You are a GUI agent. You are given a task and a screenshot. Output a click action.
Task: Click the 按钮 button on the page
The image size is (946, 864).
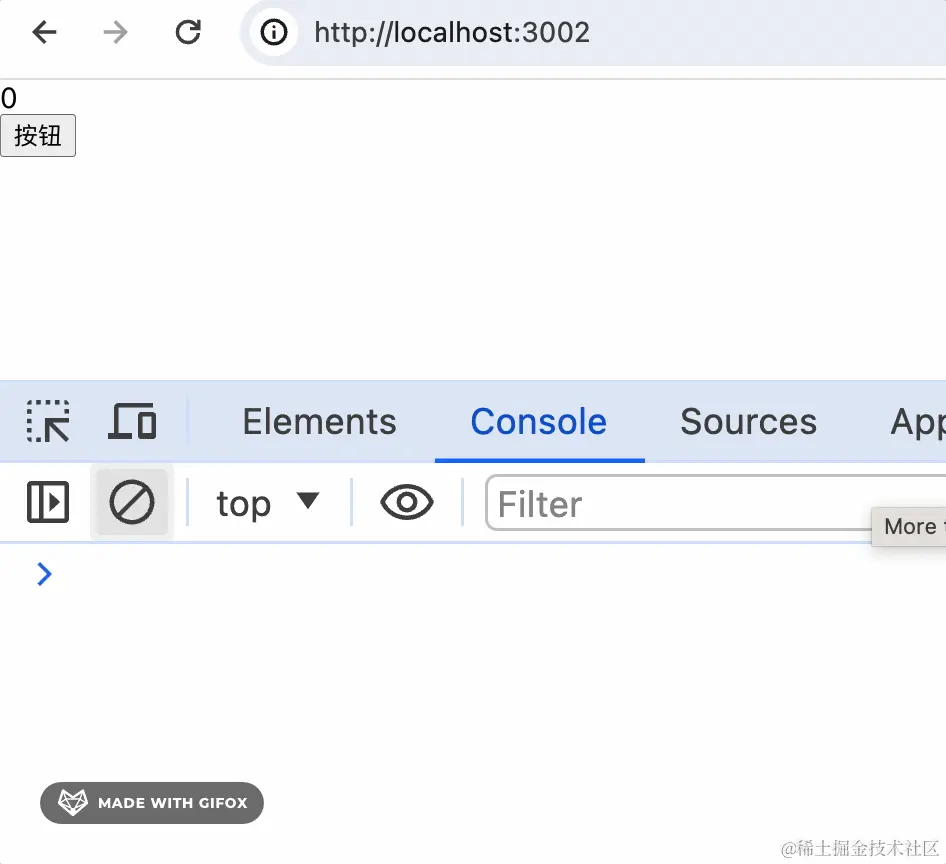[38, 136]
